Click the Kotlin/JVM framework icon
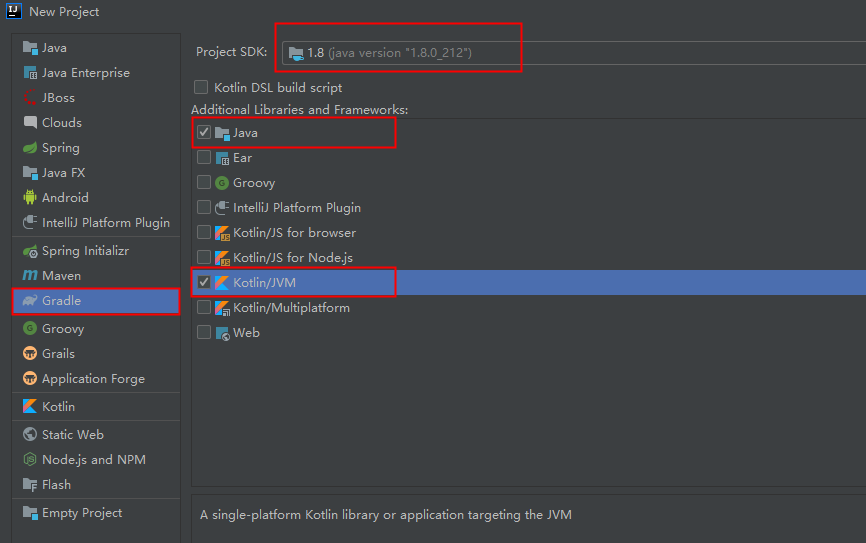The height and width of the screenshot is (543, 866). tap(222, 282)
